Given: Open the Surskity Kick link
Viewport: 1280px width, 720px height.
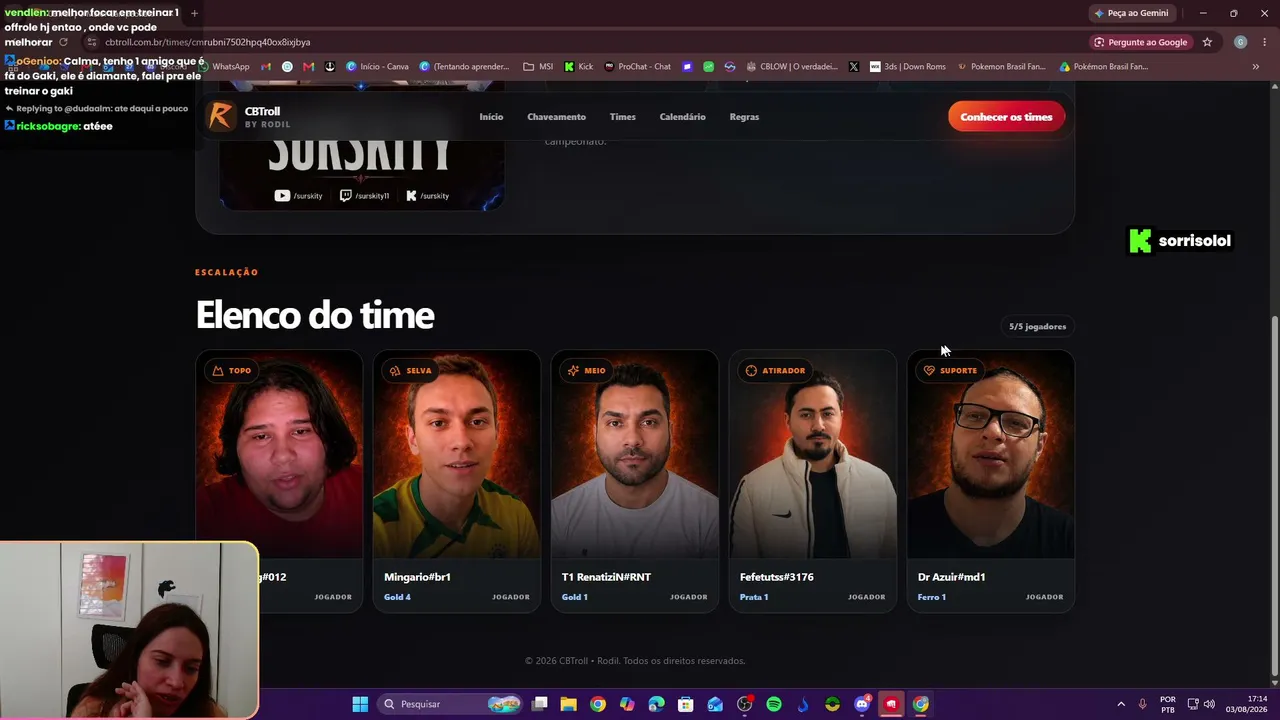Looking at the screenshot, I should (x=428, y=196).
